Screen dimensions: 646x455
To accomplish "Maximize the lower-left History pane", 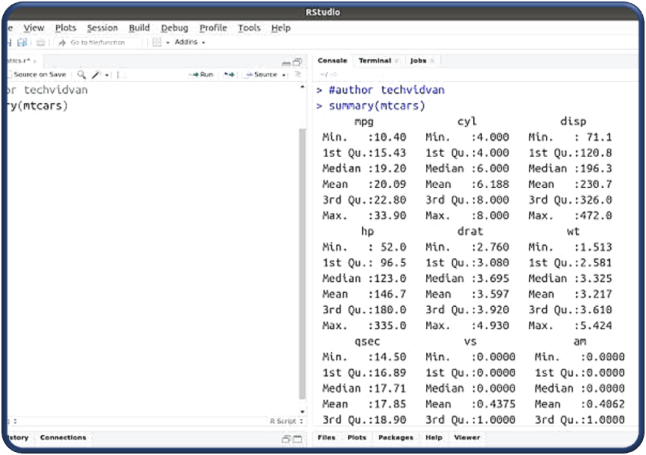I will click(x=297, y=439).
